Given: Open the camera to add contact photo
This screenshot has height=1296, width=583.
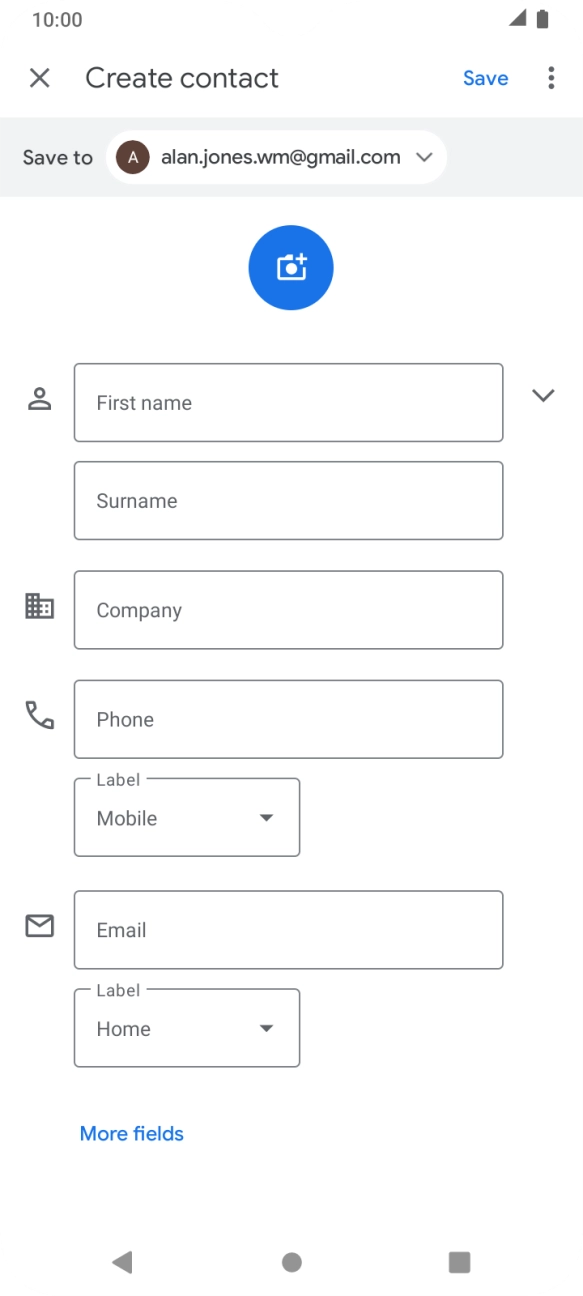Looking at the screenshot, I should 290,267.
